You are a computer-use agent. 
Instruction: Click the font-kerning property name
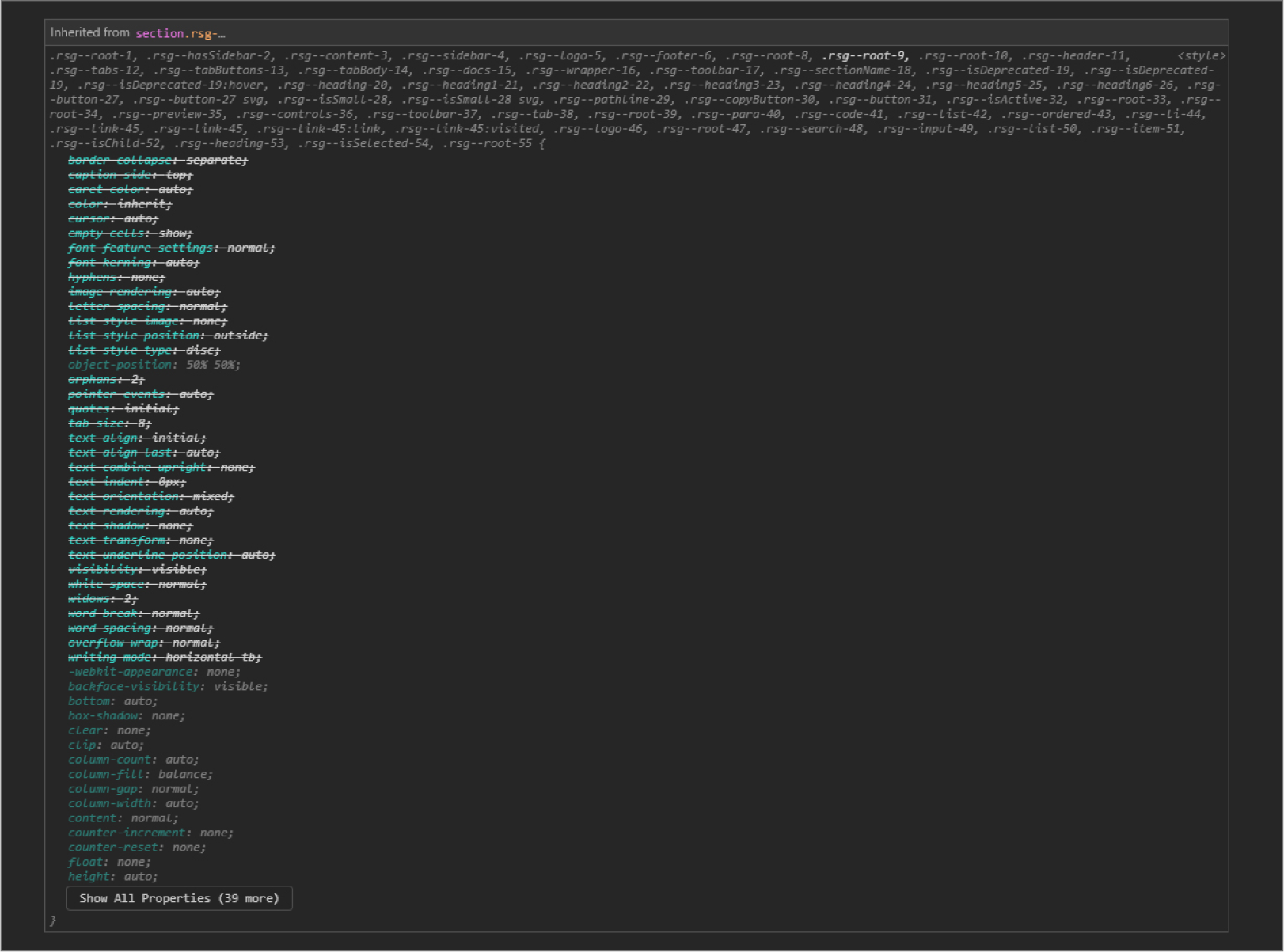point(110,263)
